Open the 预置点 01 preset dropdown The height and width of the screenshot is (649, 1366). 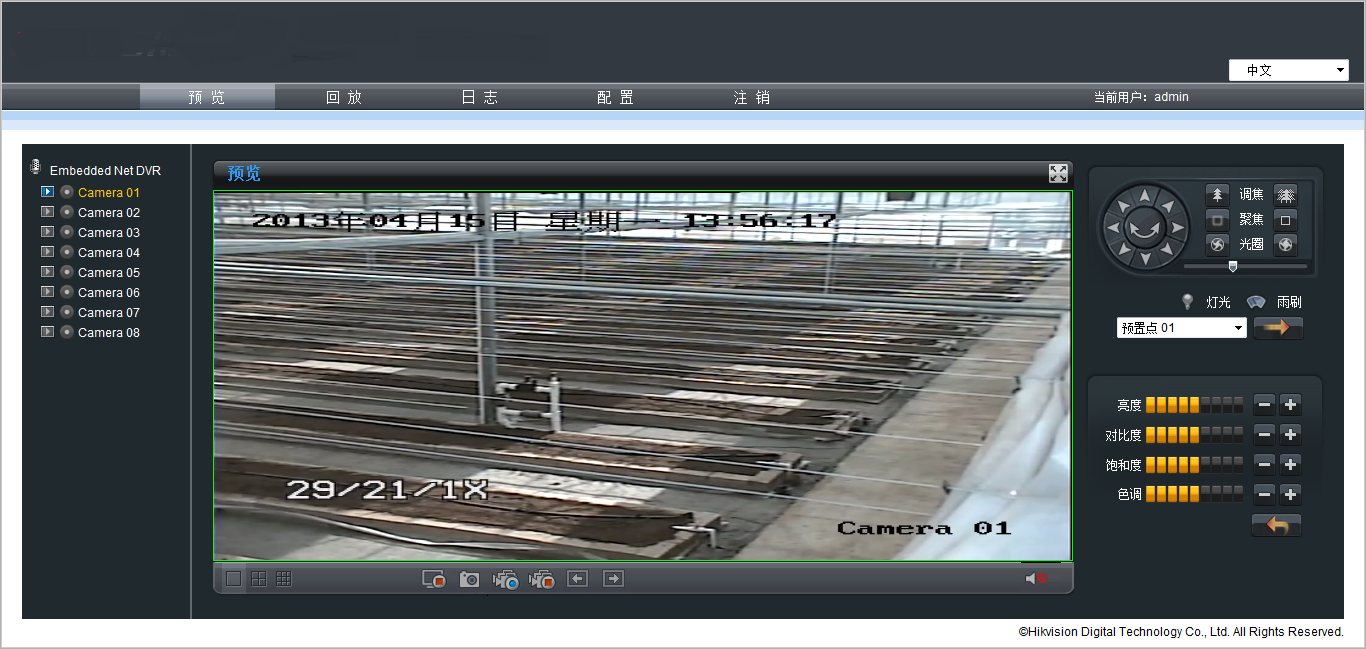pos(1181,328)
